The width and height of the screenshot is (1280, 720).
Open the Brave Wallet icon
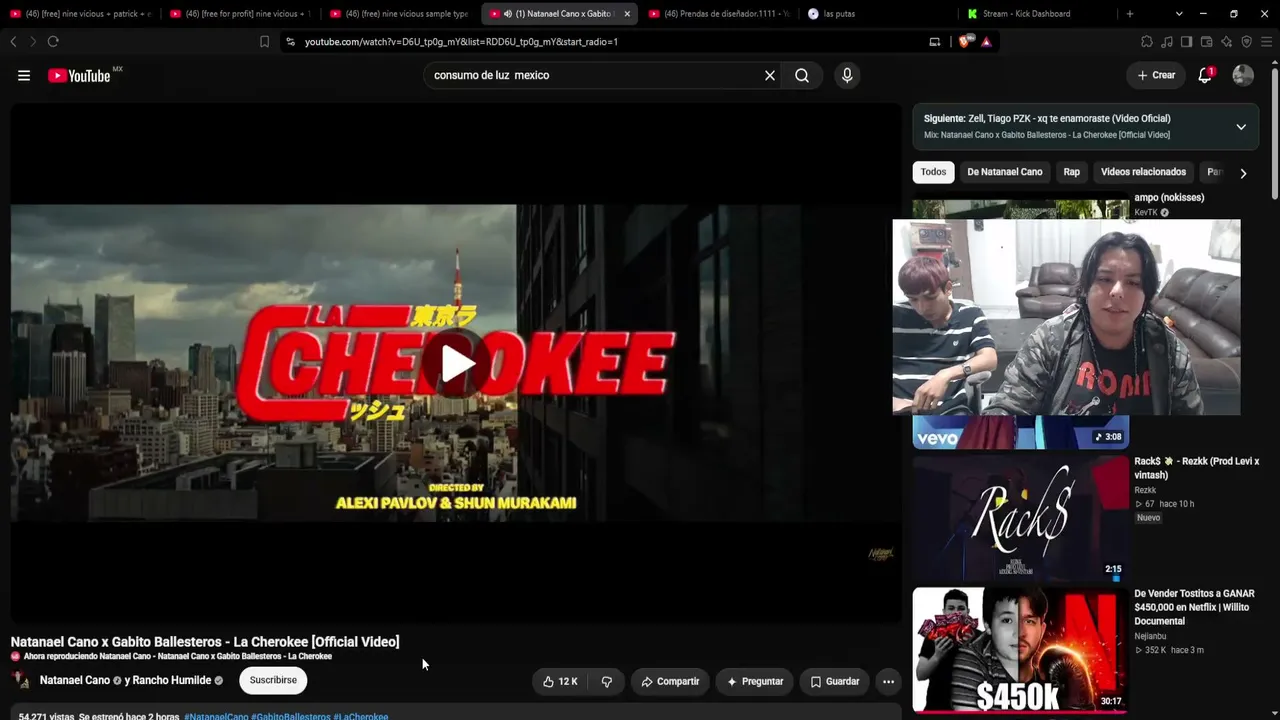[x=1206, y=41]
